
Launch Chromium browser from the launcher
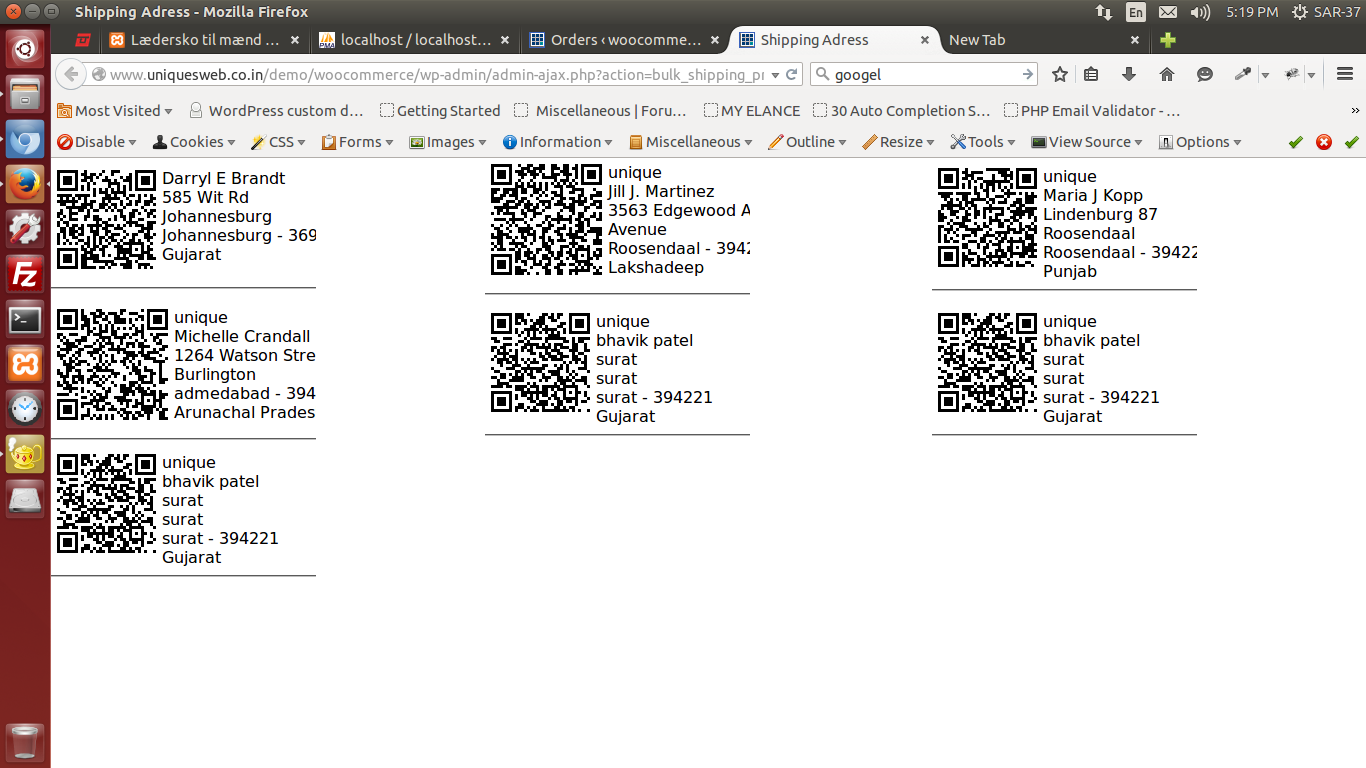click(x=25, y=139)
